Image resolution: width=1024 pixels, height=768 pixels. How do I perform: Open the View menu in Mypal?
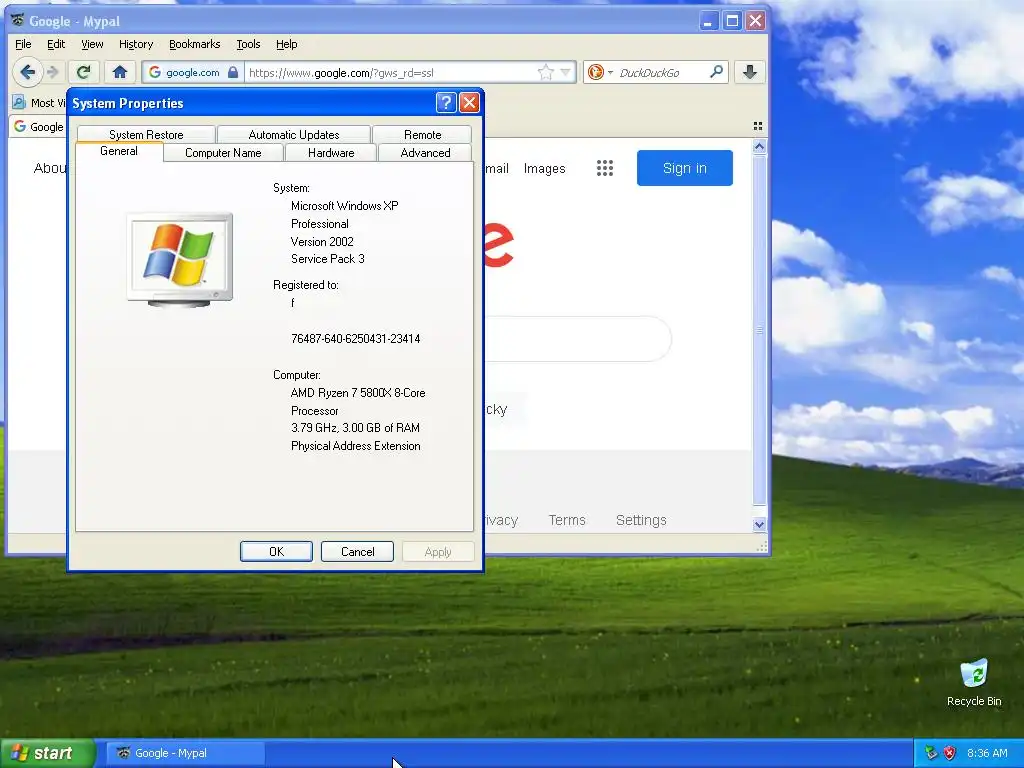(x=92, y=44)
